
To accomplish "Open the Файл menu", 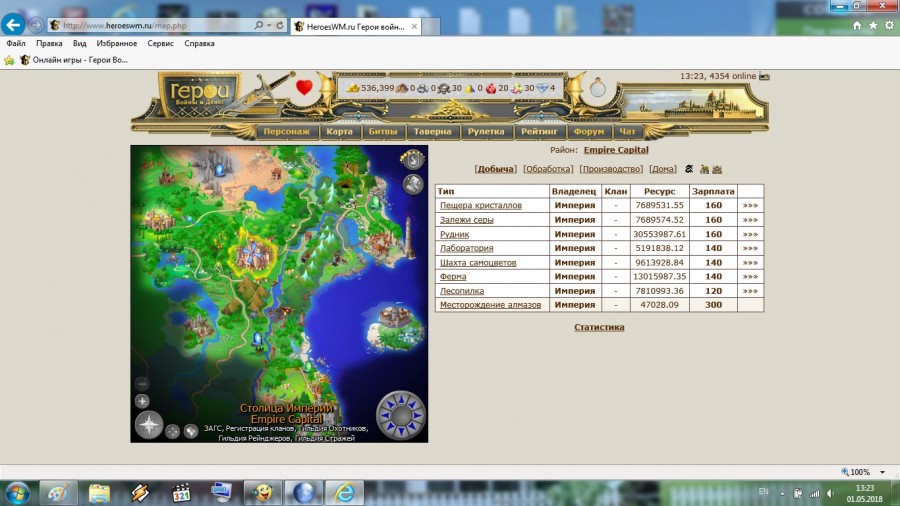I will [15, 44].
